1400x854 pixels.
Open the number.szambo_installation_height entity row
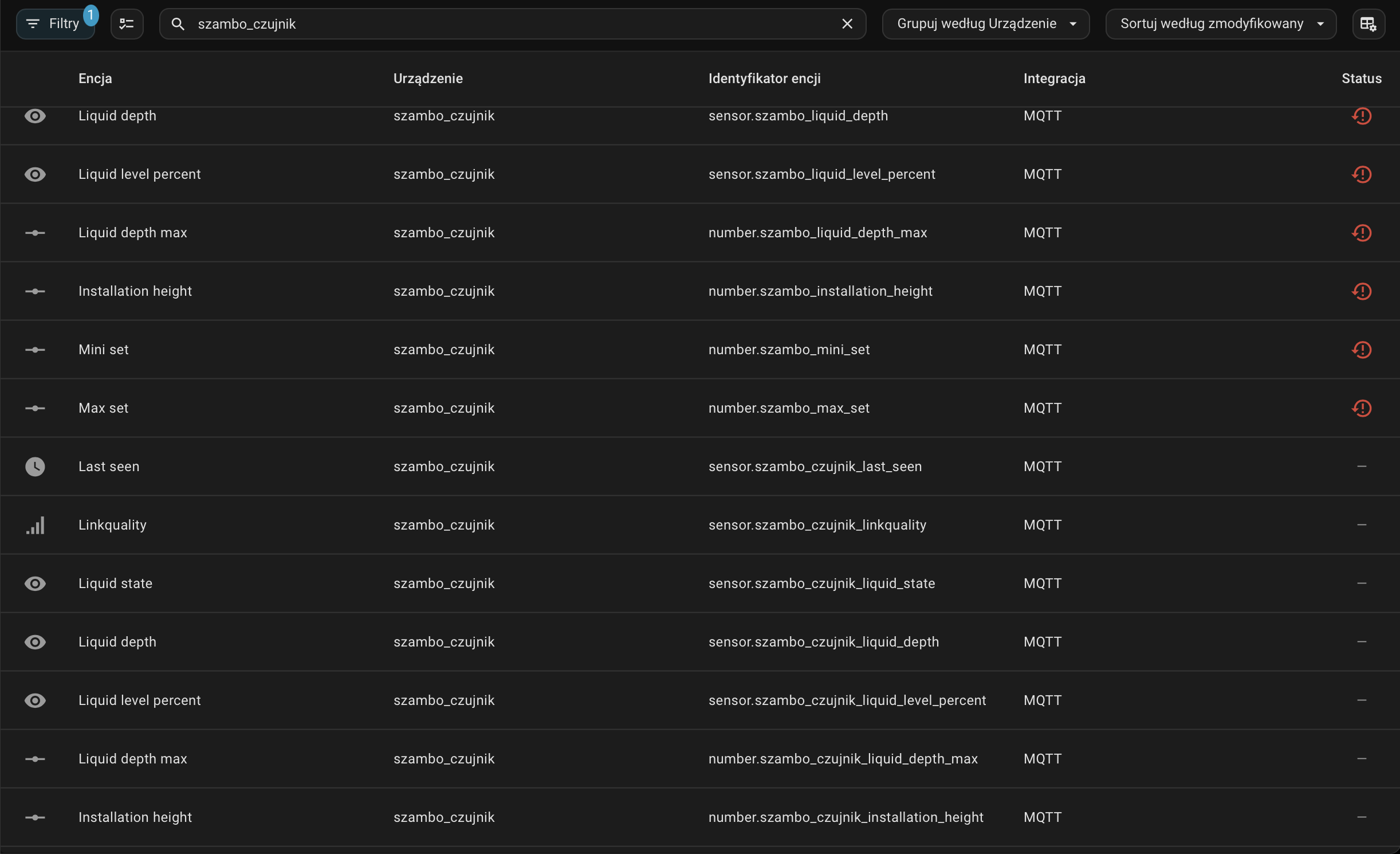820,291
